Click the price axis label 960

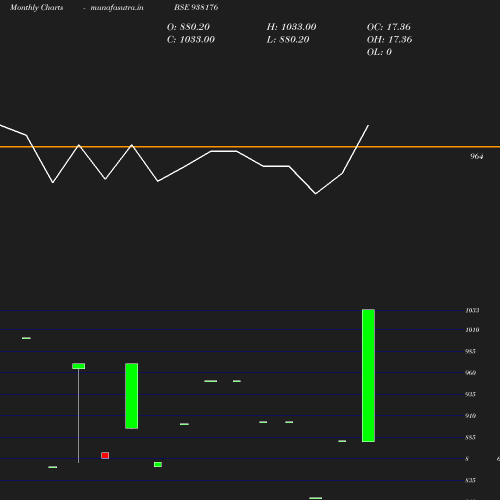click(x=470, y=373)
